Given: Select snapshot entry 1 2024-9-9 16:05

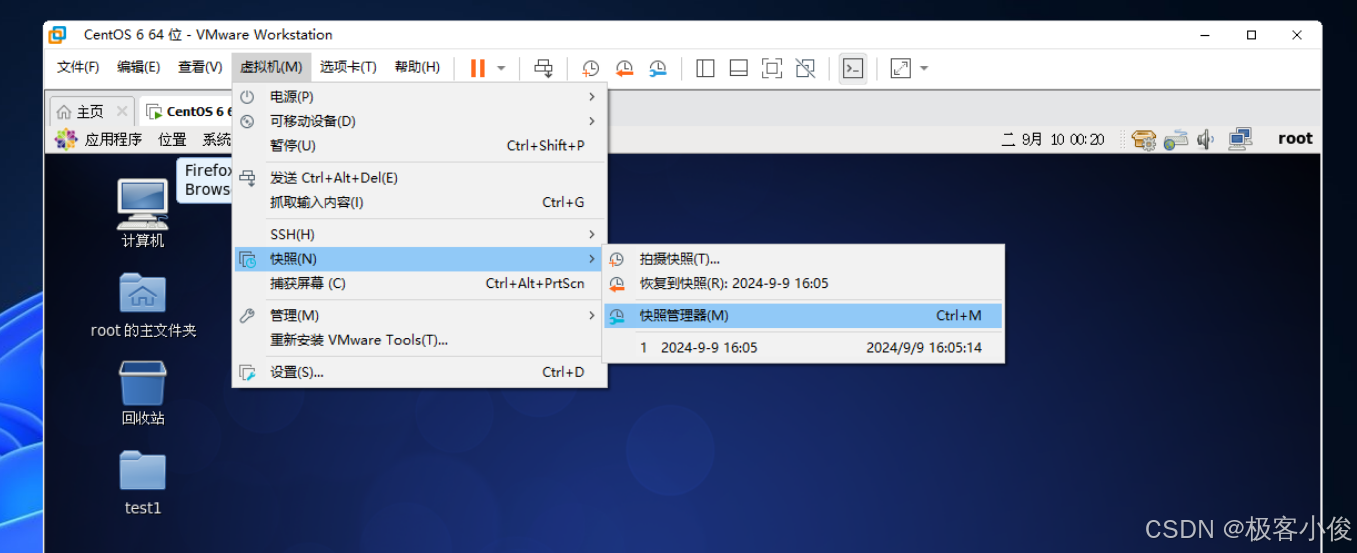Looking at the screenshot, I should 803,348.
